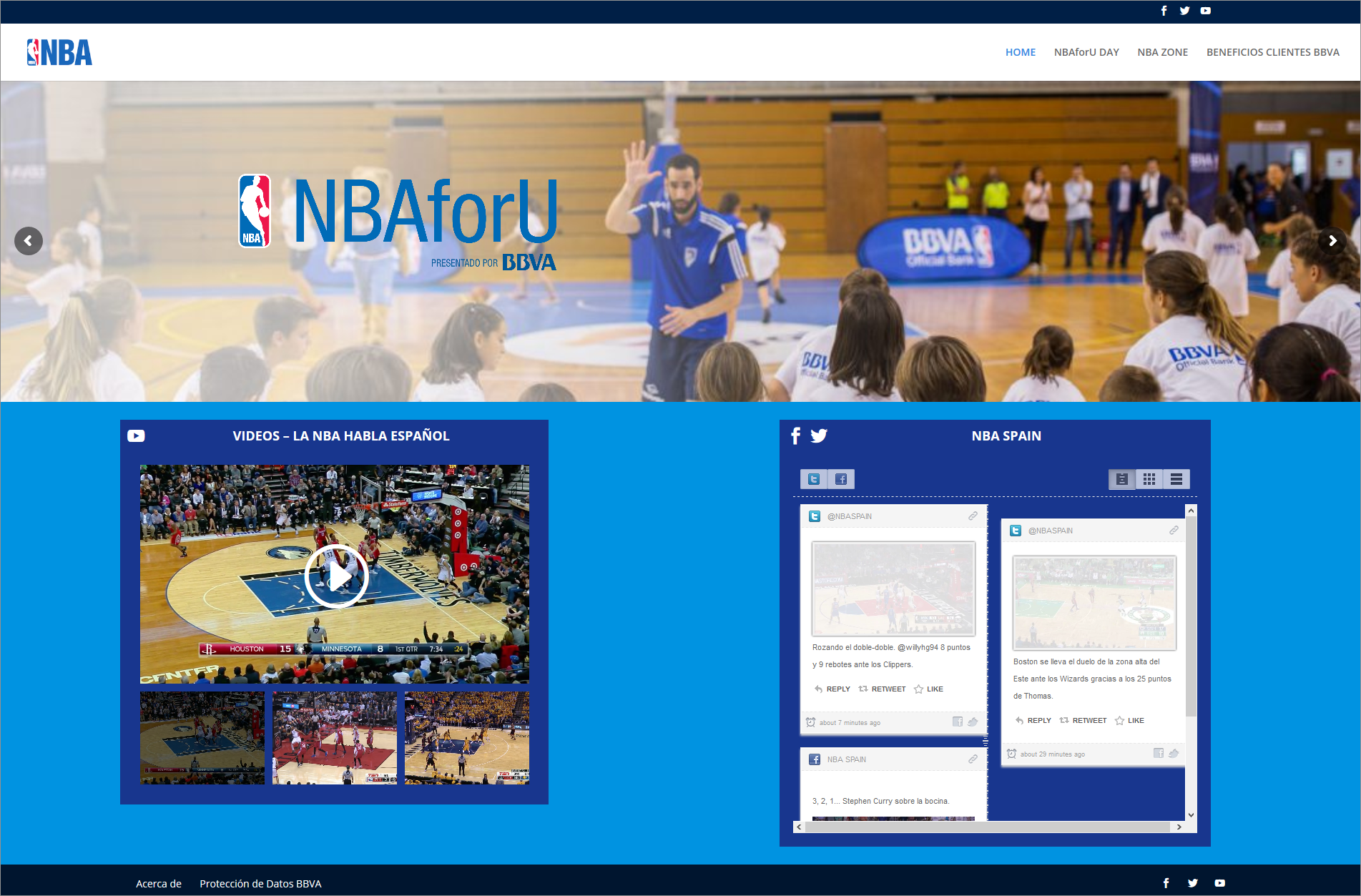Open Facebook icon in footer
The width and height of the screenshot is (1361, 896).
click(1166, 883)
